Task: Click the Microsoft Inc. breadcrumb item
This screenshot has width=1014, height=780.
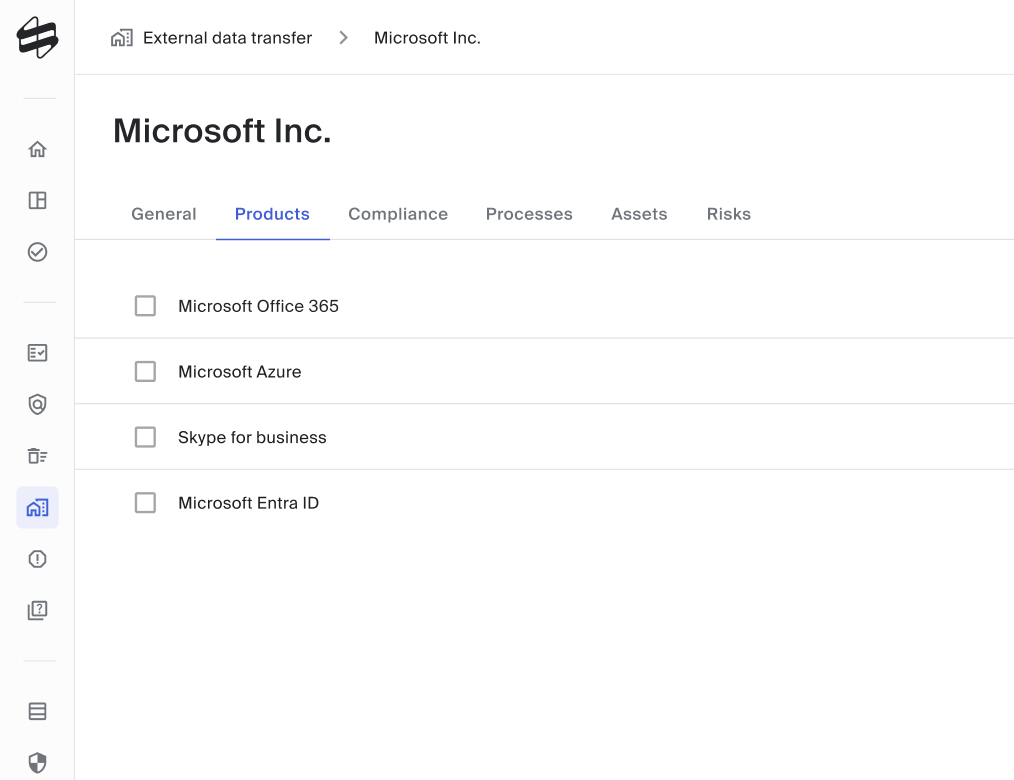Action: pos(427,38)
